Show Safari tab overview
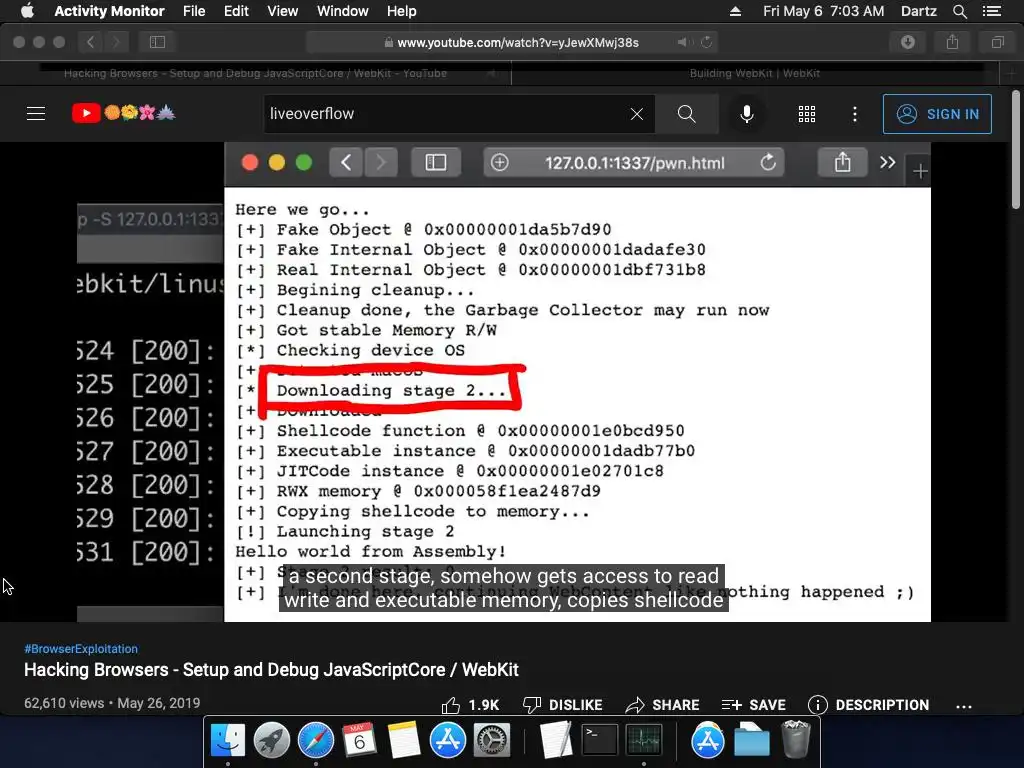Viewport: 1024px width, 768px height. 998,42
